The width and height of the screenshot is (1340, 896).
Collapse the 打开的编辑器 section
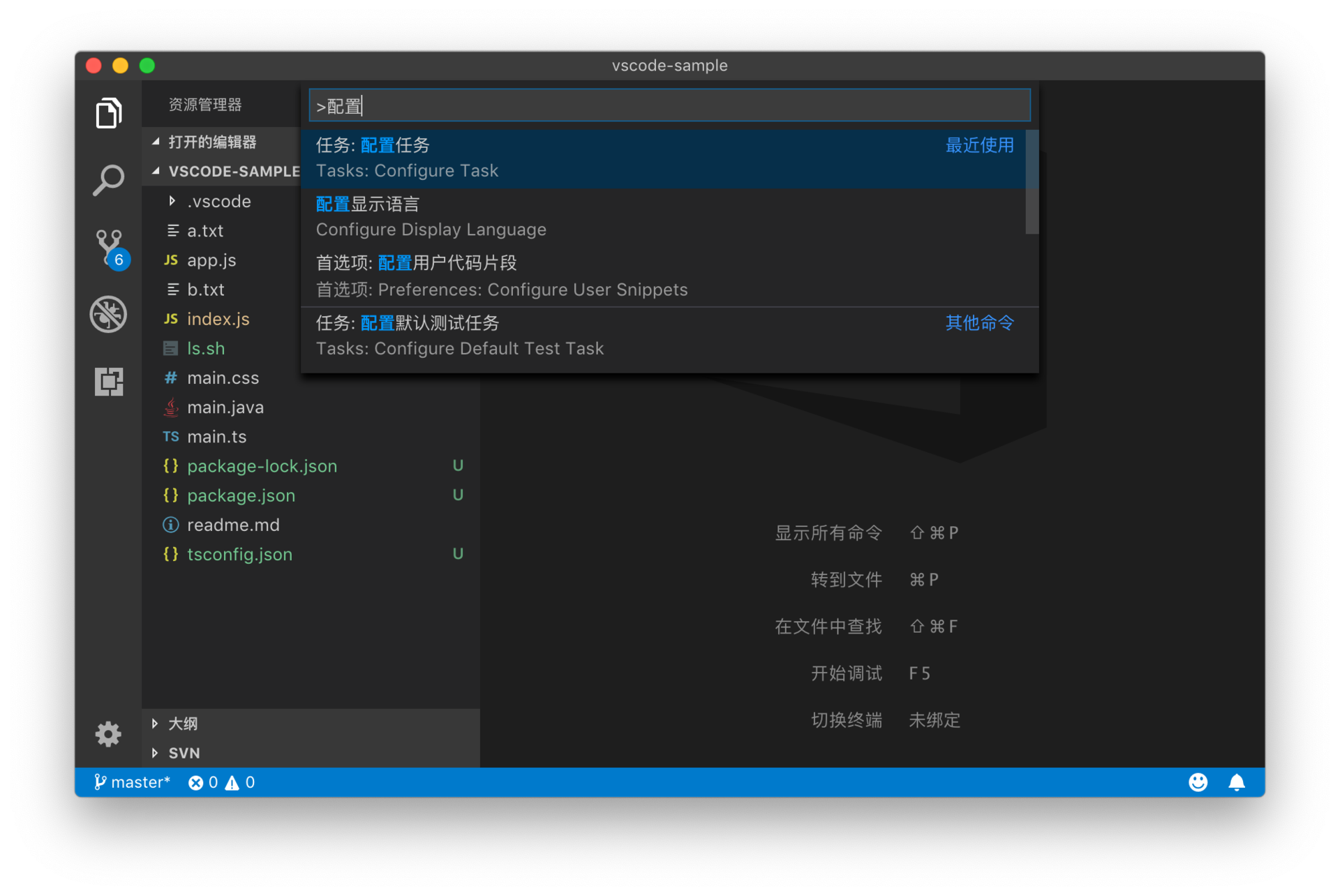[x=211, y=142]
